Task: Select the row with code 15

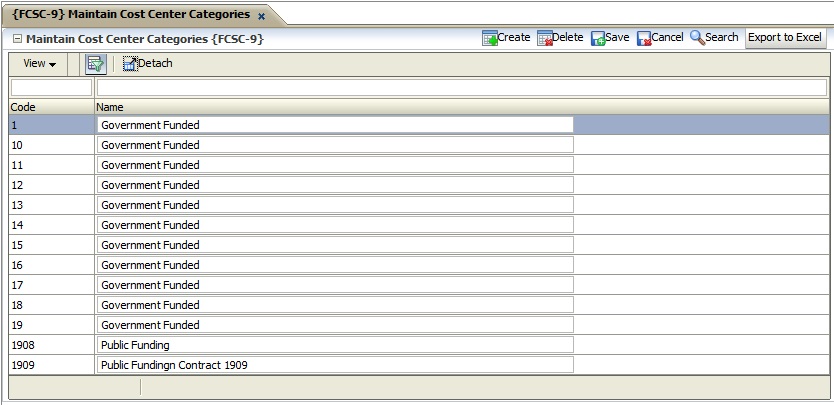Action: (x=50, y=245)
